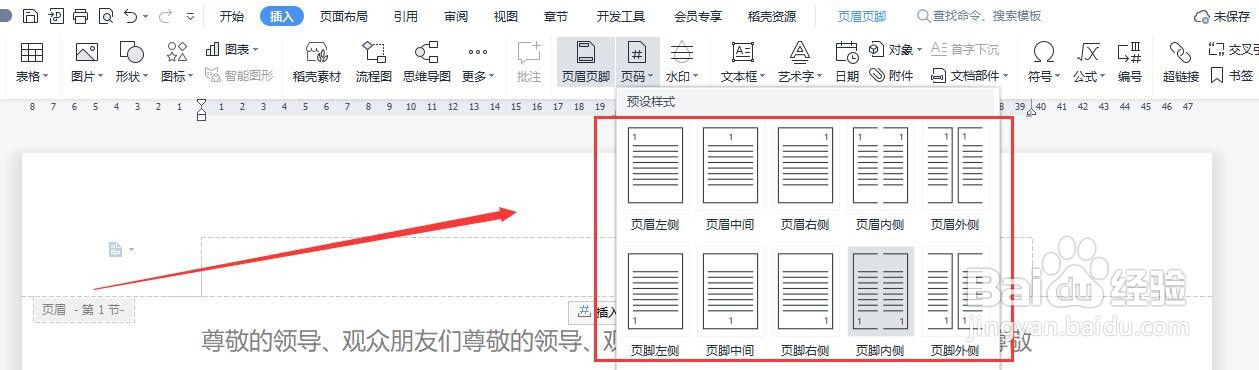This screenshot has width=1259, height=370.
Task: Undo the last action
Action: click(131, 16)
